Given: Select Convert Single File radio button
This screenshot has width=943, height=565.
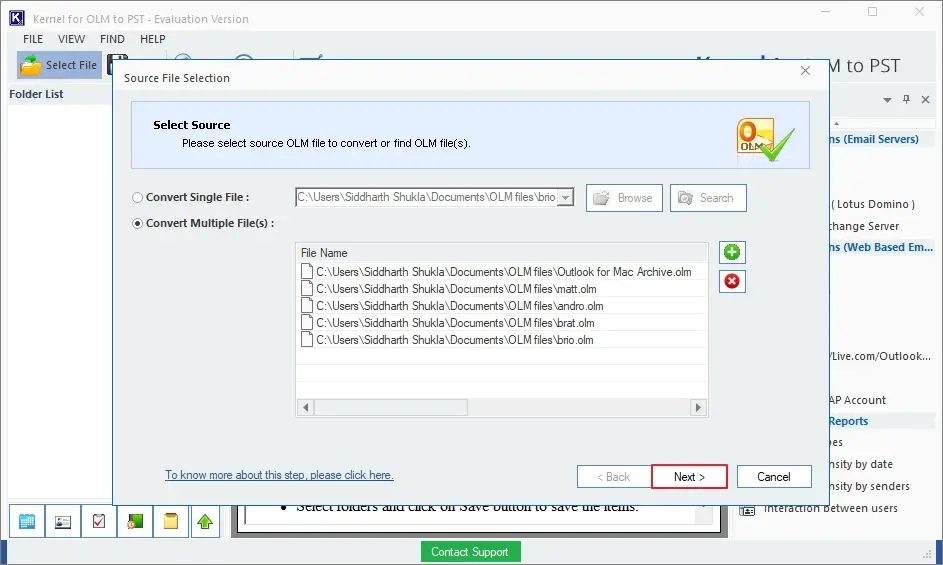Looking at the screenshot, I should 138,197.
